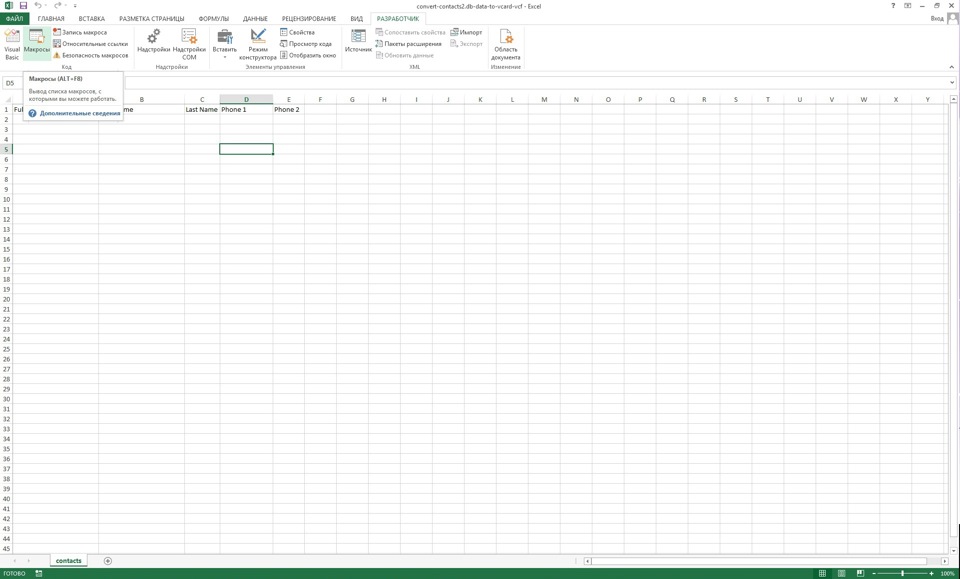Open Область документа panel

[x=506, y=44]
